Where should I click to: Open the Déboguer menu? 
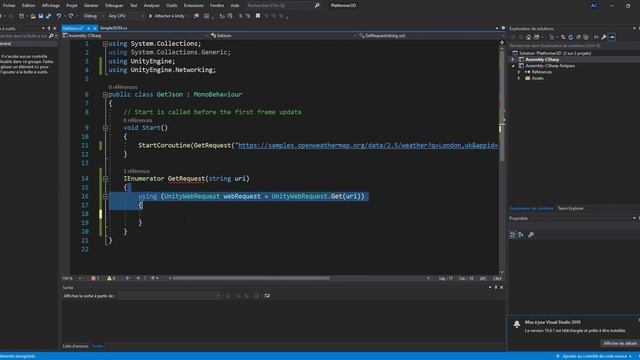click(x=114, y=5)
